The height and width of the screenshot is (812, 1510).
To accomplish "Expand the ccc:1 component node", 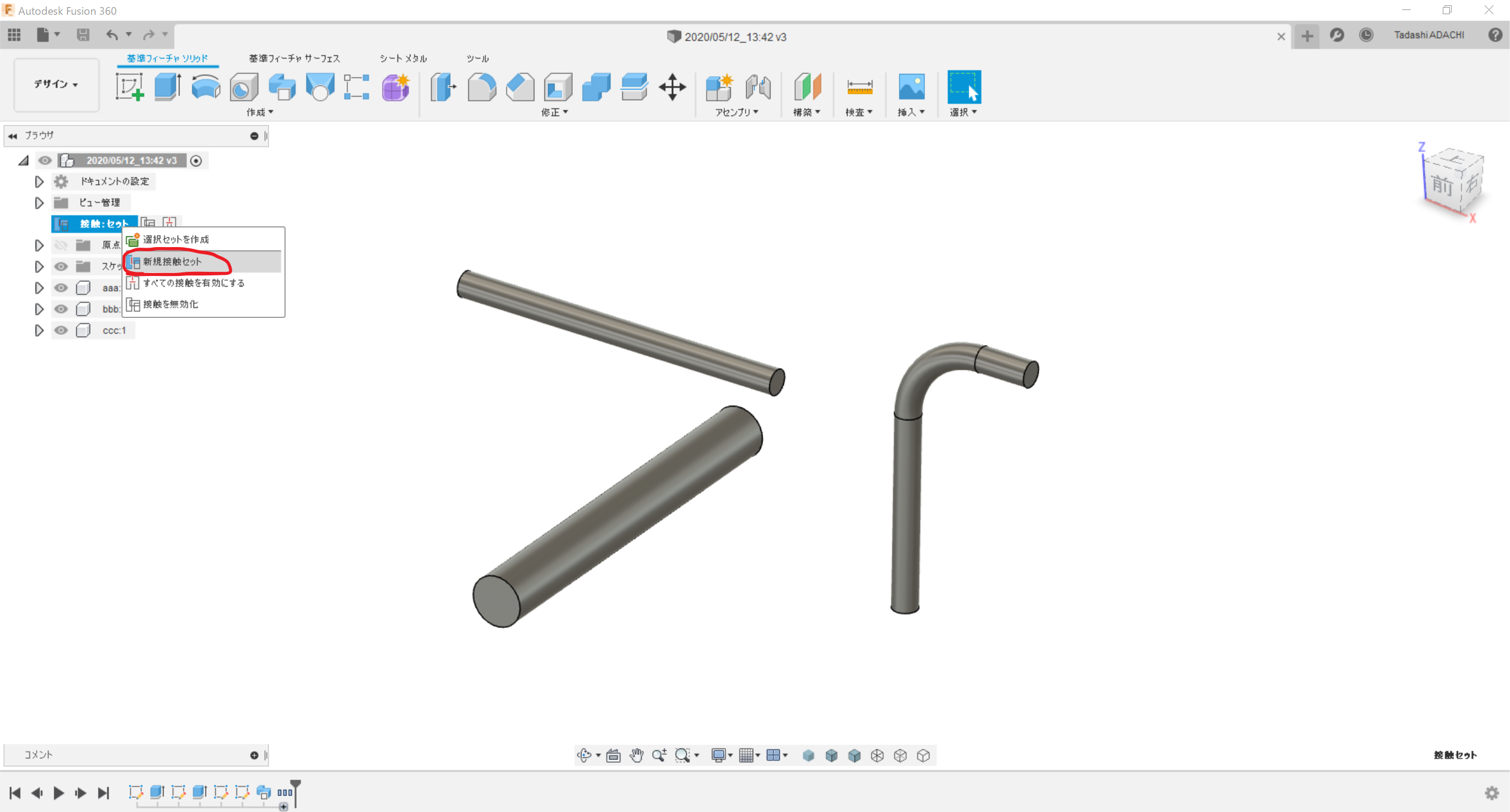I will (x=39, y=330).
